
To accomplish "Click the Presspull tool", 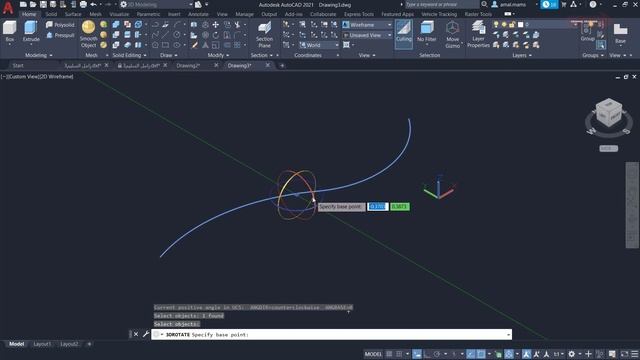I will (60, 36).
